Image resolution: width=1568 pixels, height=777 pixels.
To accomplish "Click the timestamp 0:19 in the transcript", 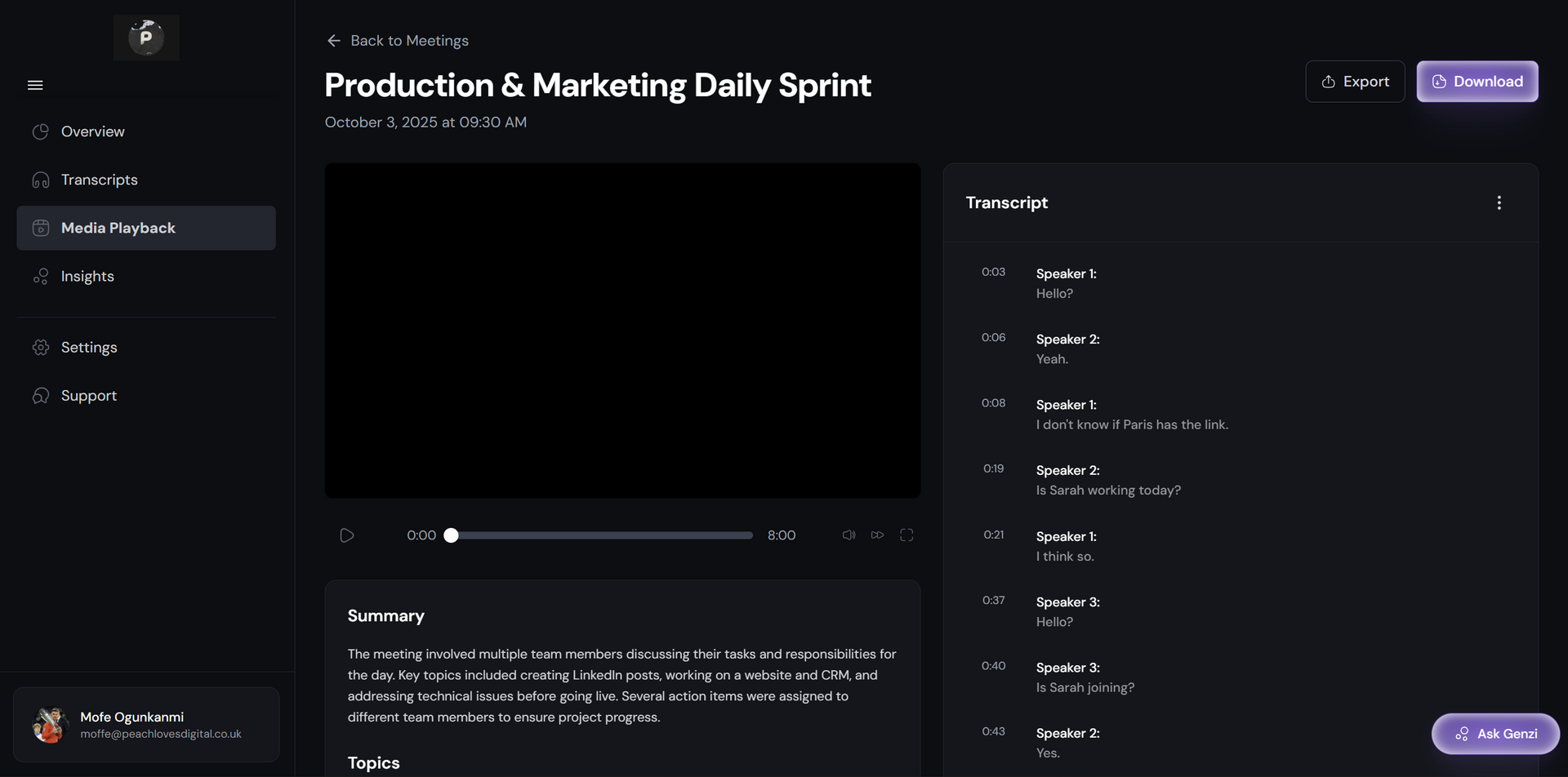I will click(993, 468).
